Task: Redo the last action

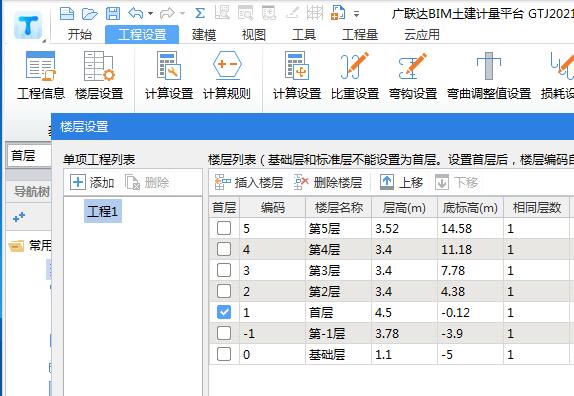Action: coord(167,14)
